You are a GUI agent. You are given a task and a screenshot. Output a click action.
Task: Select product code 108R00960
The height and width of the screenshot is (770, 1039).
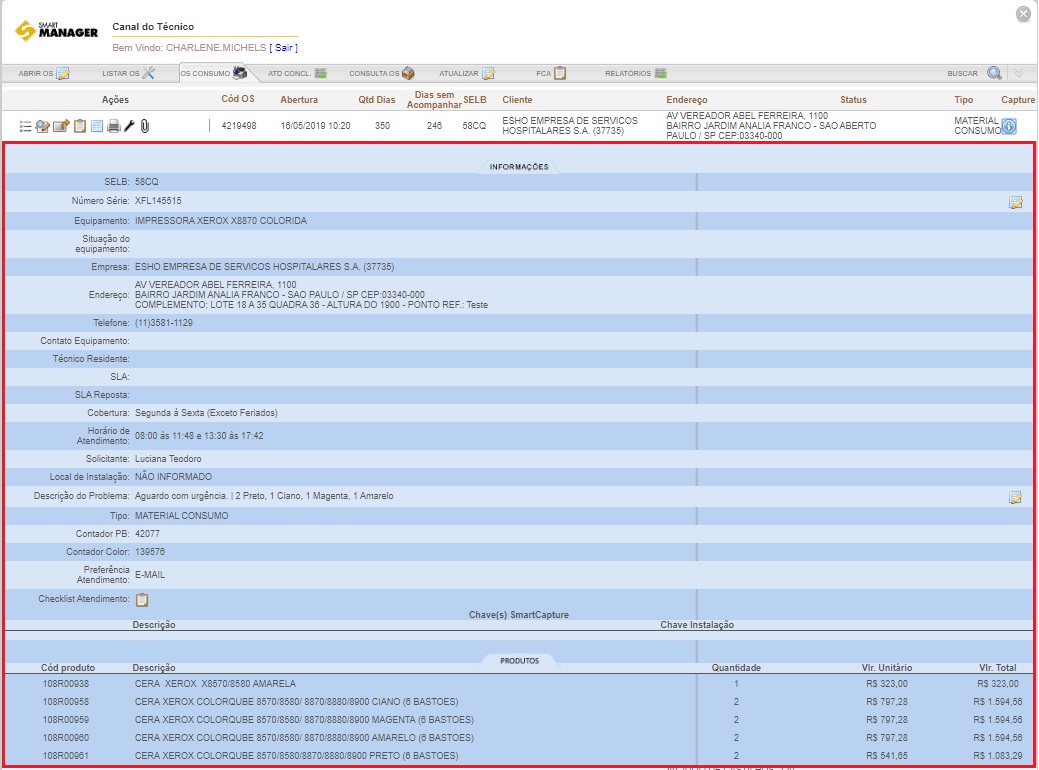[66, 738]
